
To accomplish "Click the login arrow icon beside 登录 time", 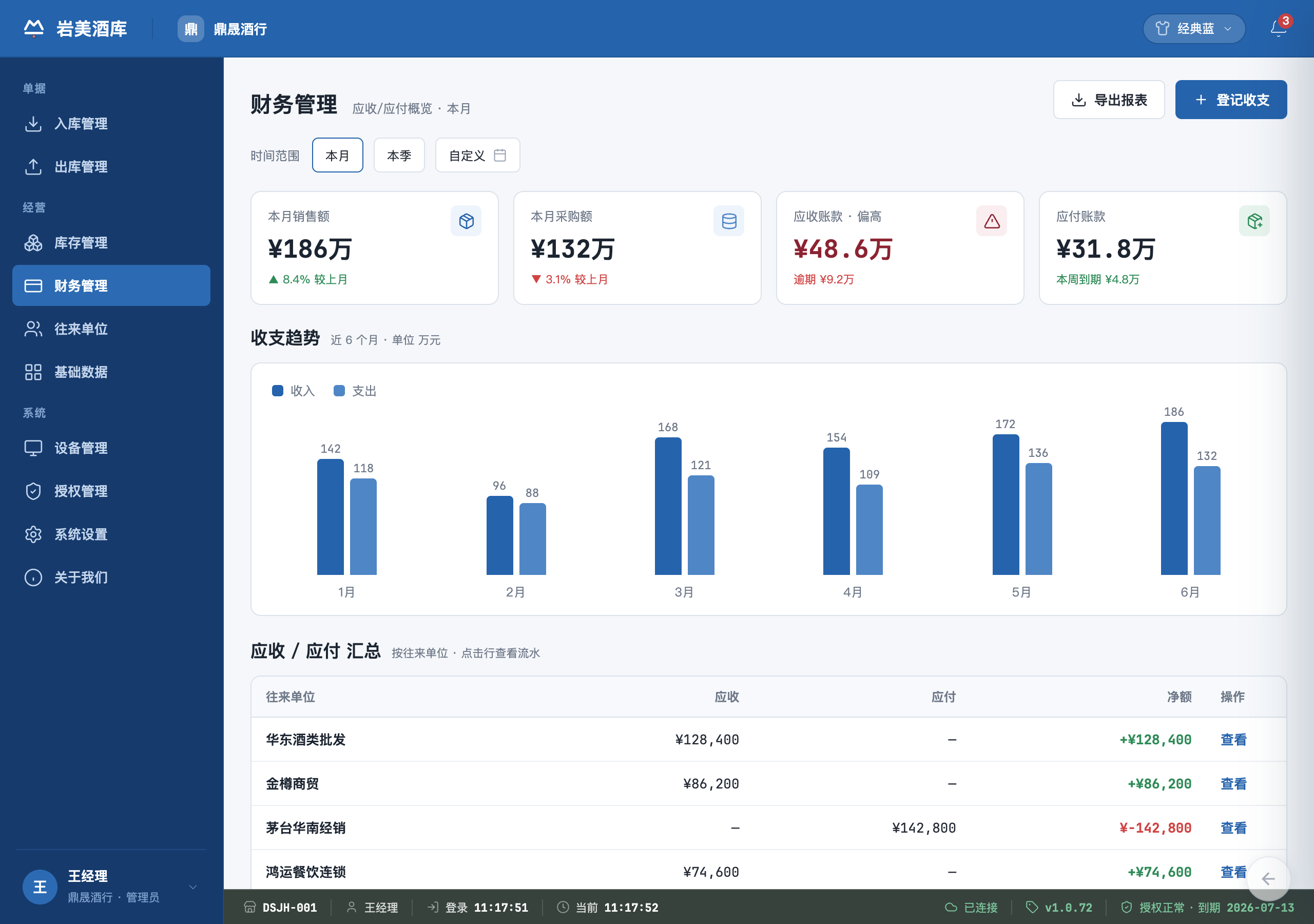I will point(433,907).
